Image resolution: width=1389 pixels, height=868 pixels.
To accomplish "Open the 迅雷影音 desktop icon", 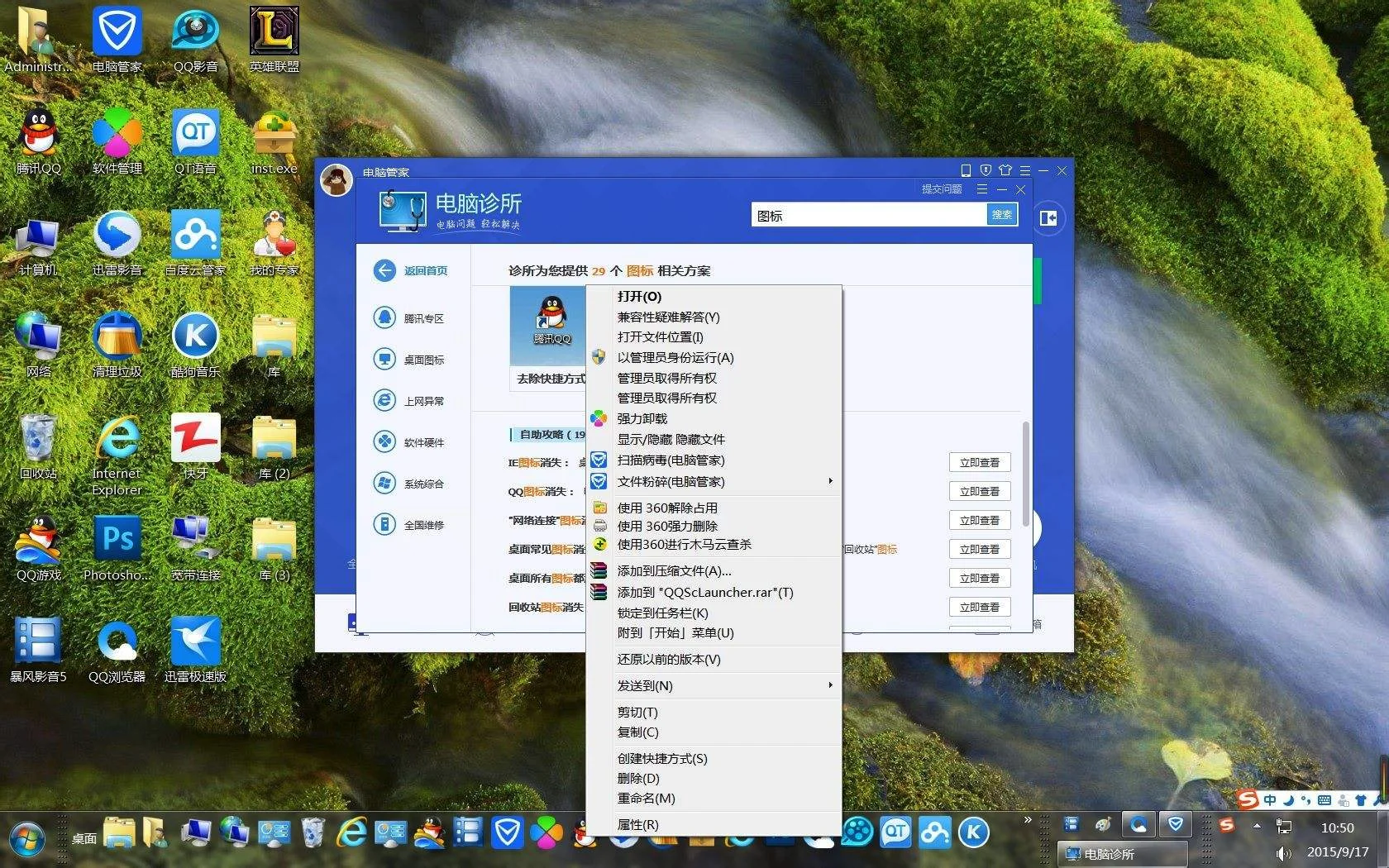I will [x=117, y=242].
